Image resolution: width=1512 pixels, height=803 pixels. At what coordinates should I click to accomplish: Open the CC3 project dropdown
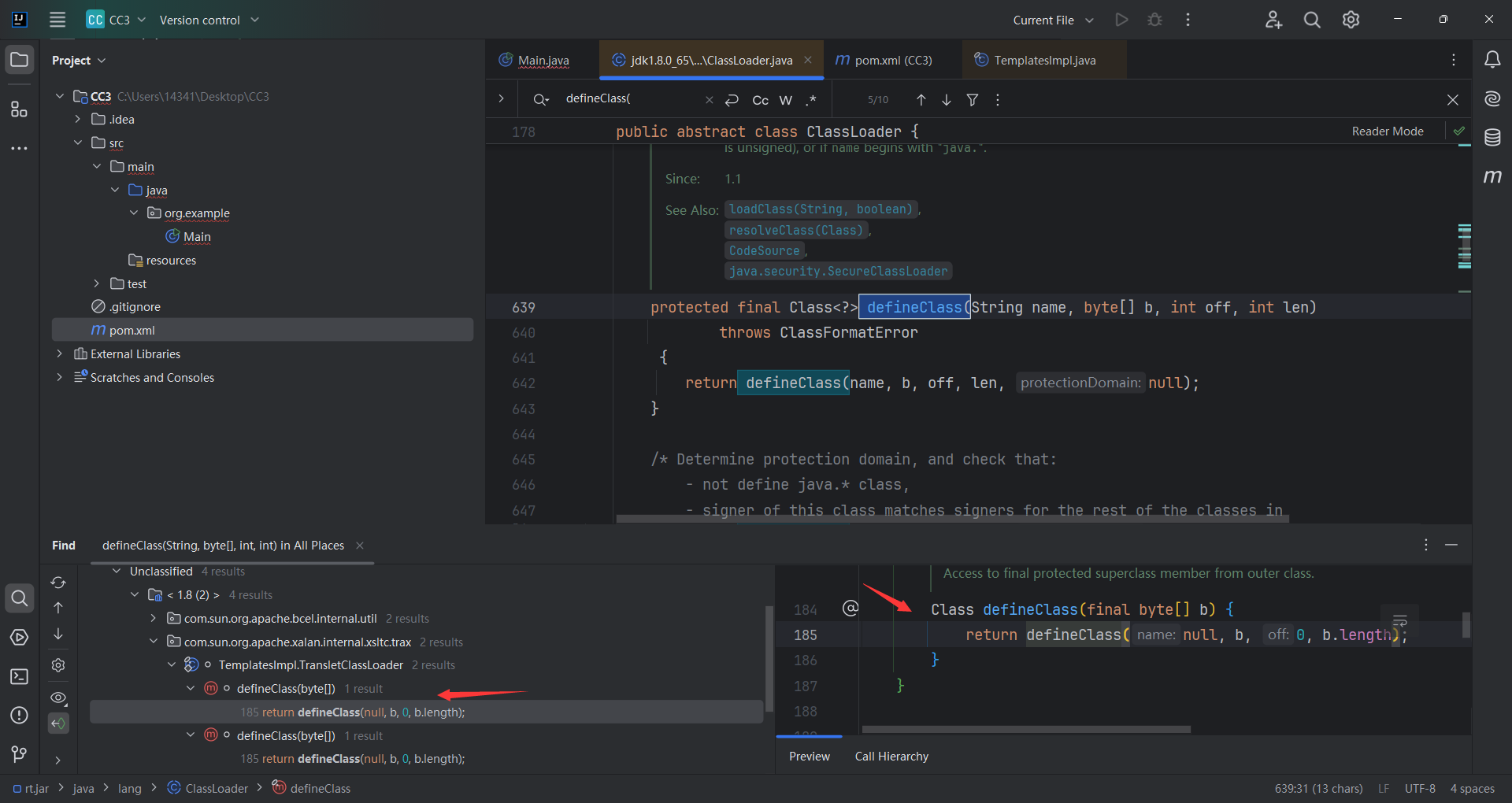116,20
